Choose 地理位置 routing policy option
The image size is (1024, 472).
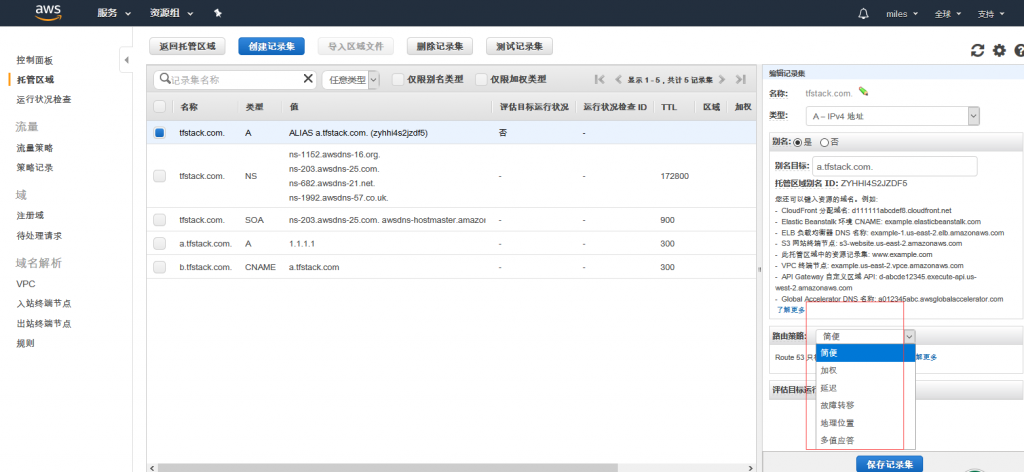pos(865,423)
